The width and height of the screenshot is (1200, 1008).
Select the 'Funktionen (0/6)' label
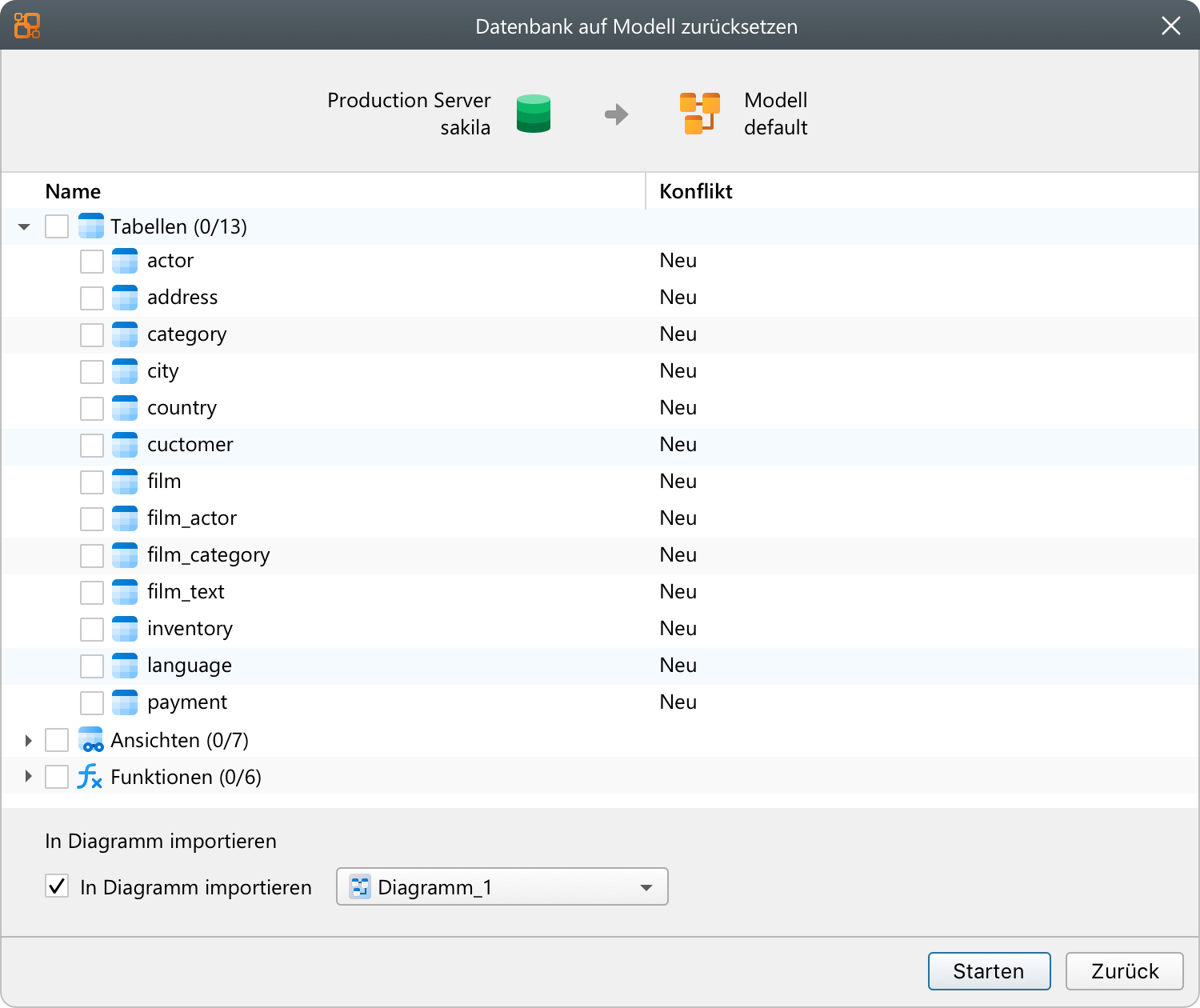tap(186, 777)
